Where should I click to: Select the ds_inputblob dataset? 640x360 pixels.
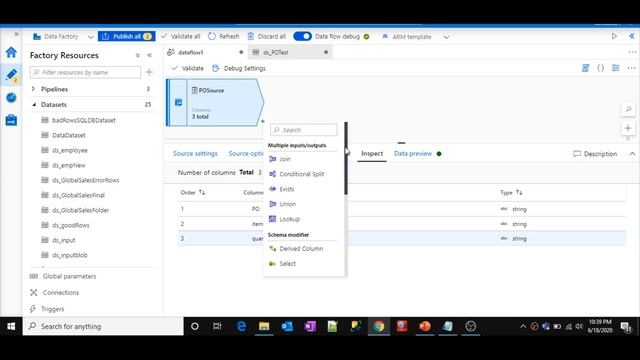70,255
